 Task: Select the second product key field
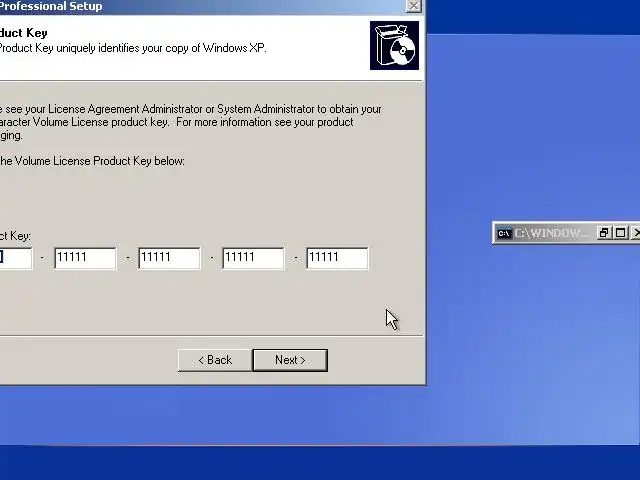[85, 258]
